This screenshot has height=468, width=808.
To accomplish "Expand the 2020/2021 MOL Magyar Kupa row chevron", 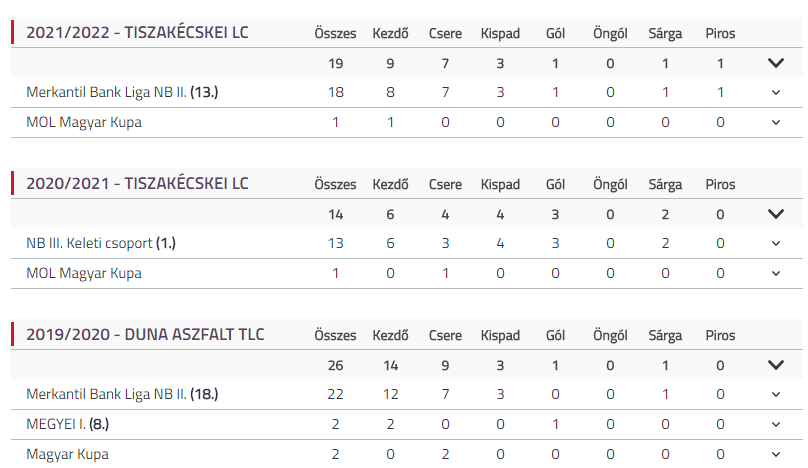I will click(775, 274).
